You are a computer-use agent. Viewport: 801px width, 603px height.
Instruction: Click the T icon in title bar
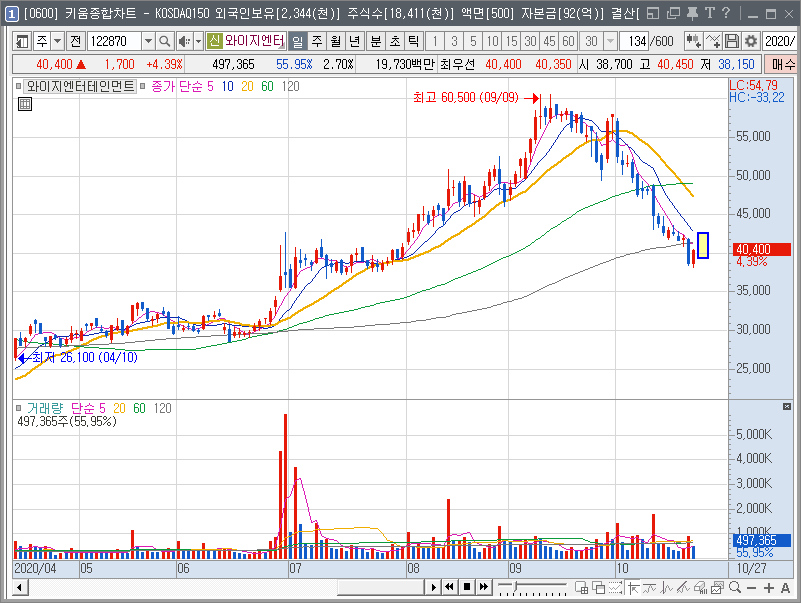point(710,13)
